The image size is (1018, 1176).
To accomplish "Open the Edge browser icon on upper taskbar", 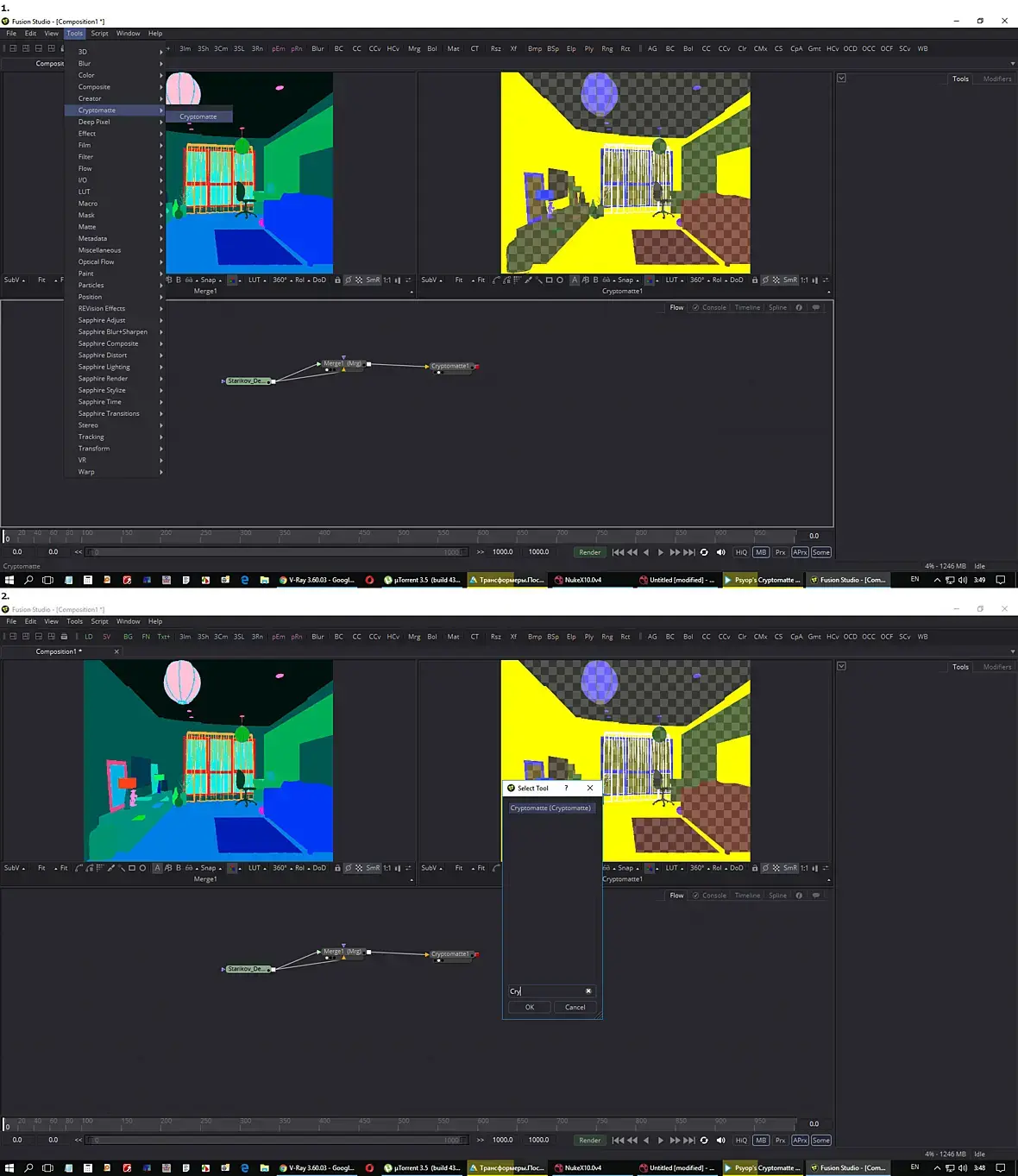I will pos(245,580).
